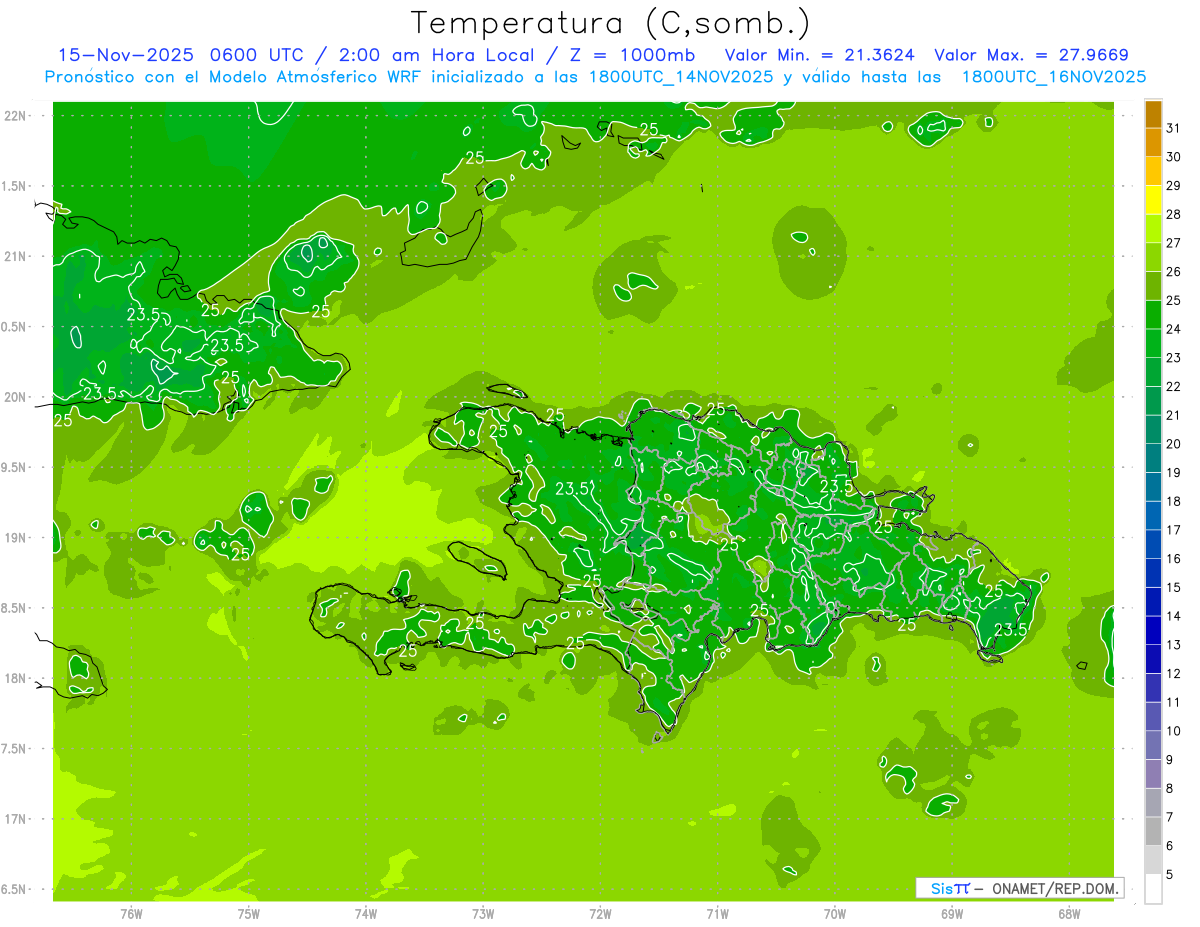Click the '0.5N' latitude axis label
The width and height of the screenshot is (1200, 927).
coord(14,327)
